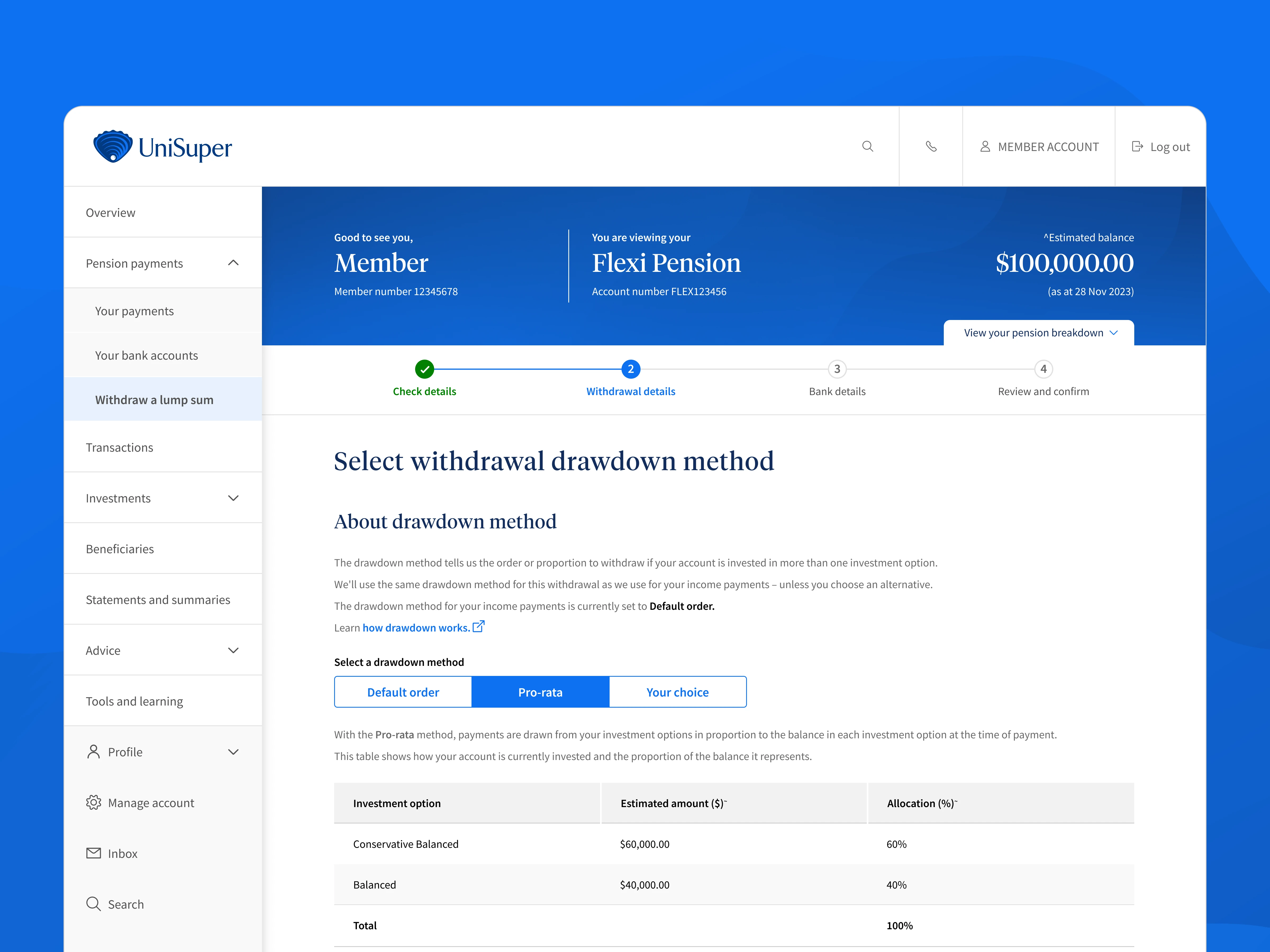
Task: Click Log out
Action: coord(1160,146)
